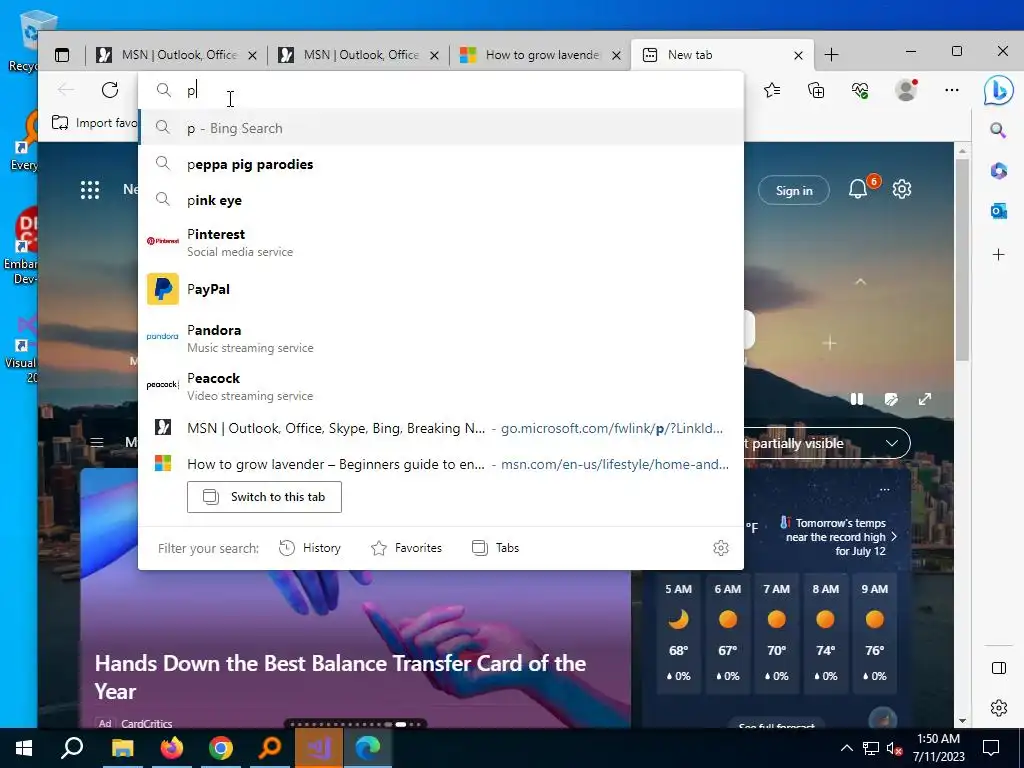Open the Action Center notification icon

coord(991,748)
